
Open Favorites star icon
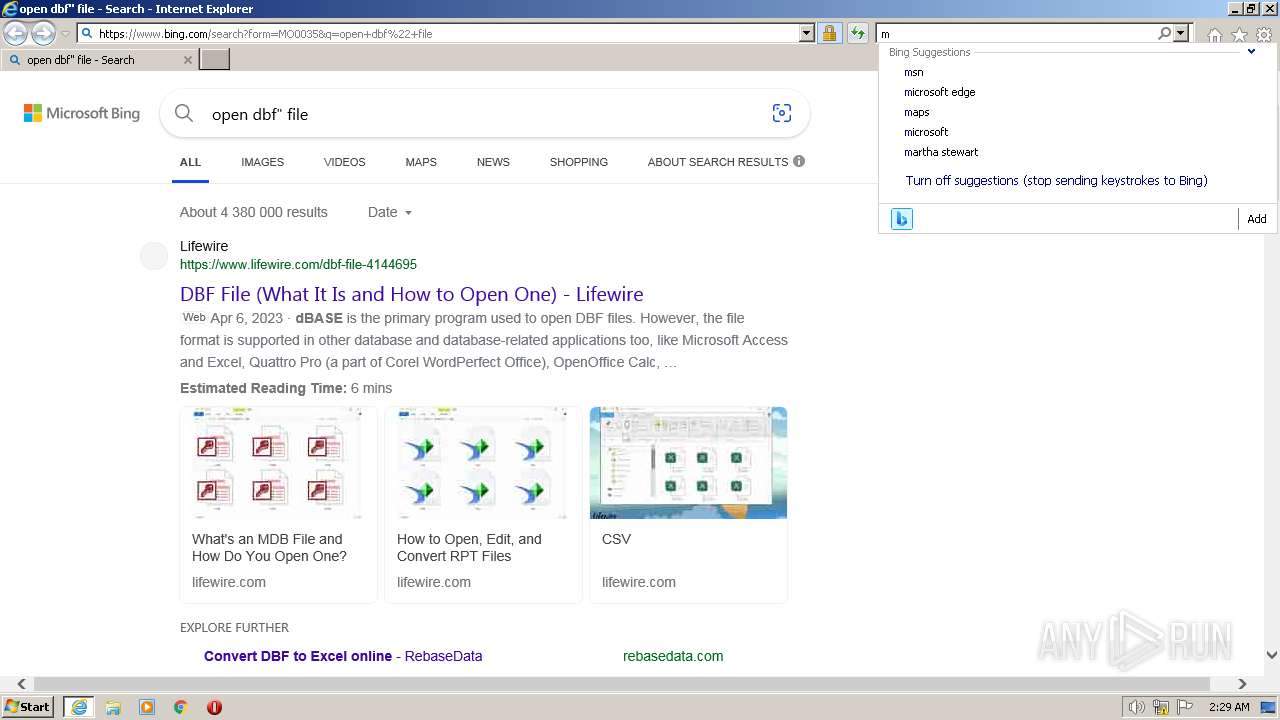click(x=1239, y=34)
